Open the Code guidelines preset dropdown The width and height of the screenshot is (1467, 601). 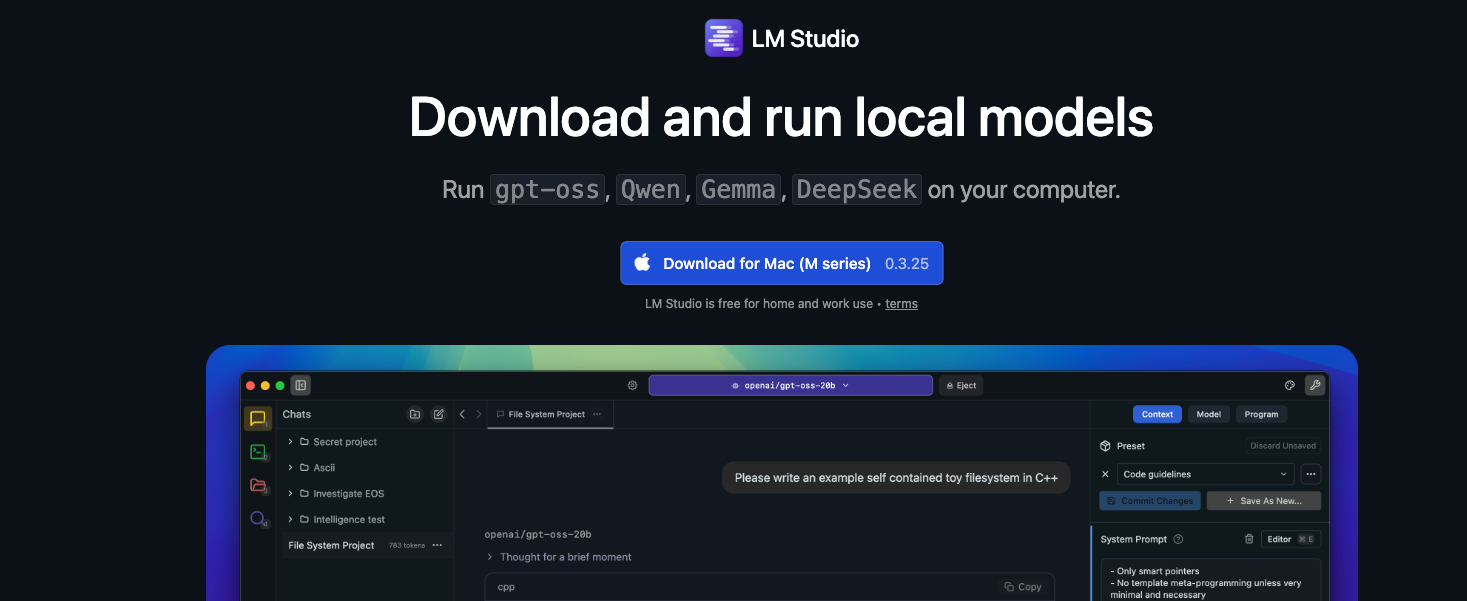click(1205, 474)
